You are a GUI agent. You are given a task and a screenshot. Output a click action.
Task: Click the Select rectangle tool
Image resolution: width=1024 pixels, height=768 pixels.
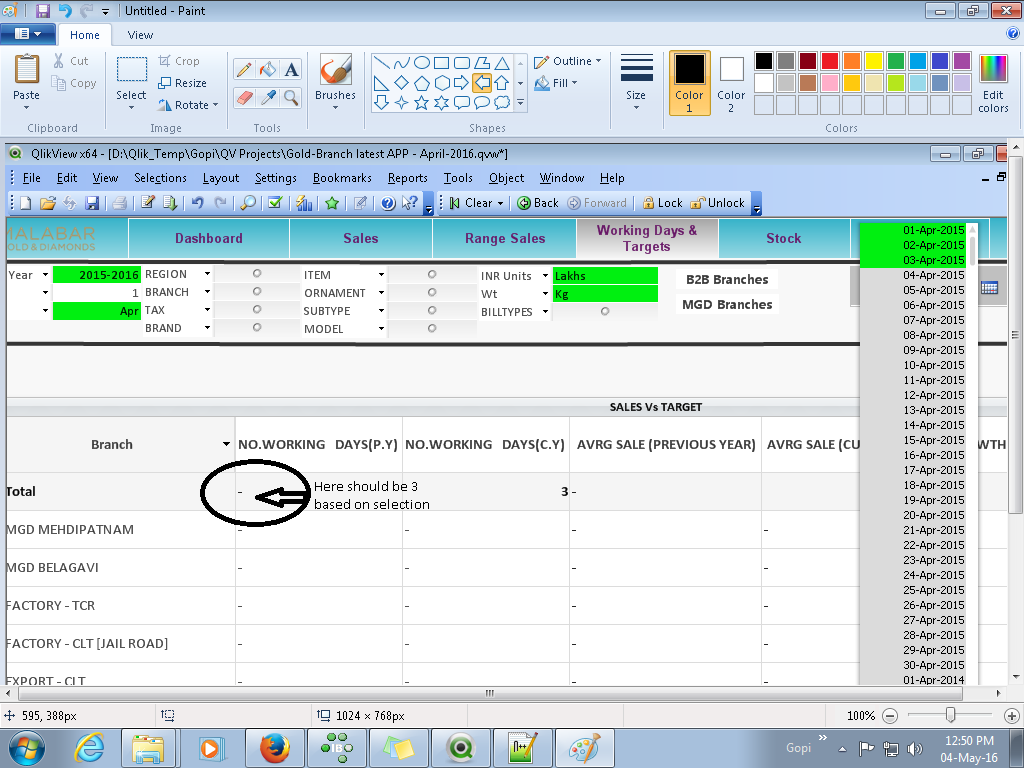[131, 70]
